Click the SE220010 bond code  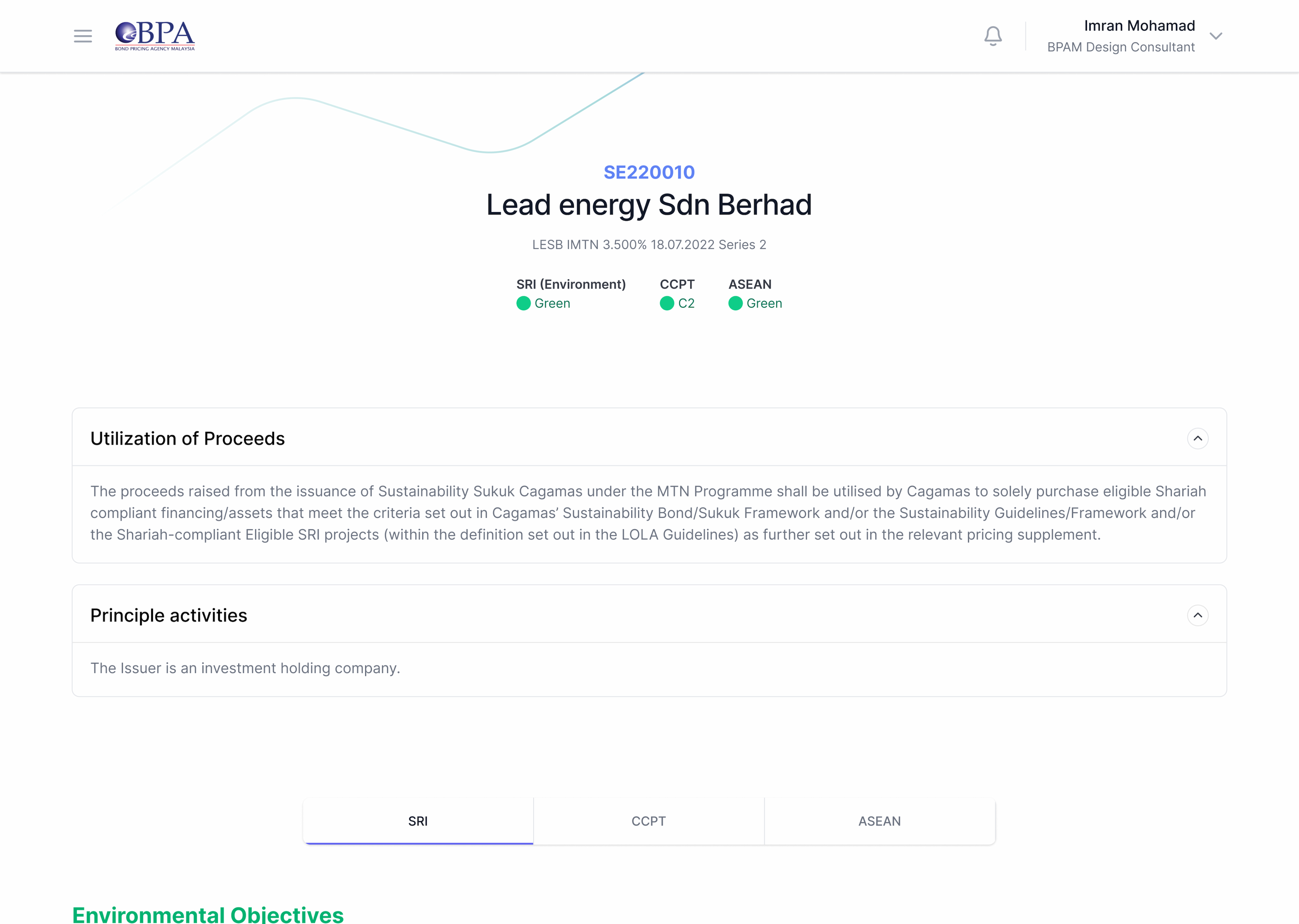tap(649, 172)
